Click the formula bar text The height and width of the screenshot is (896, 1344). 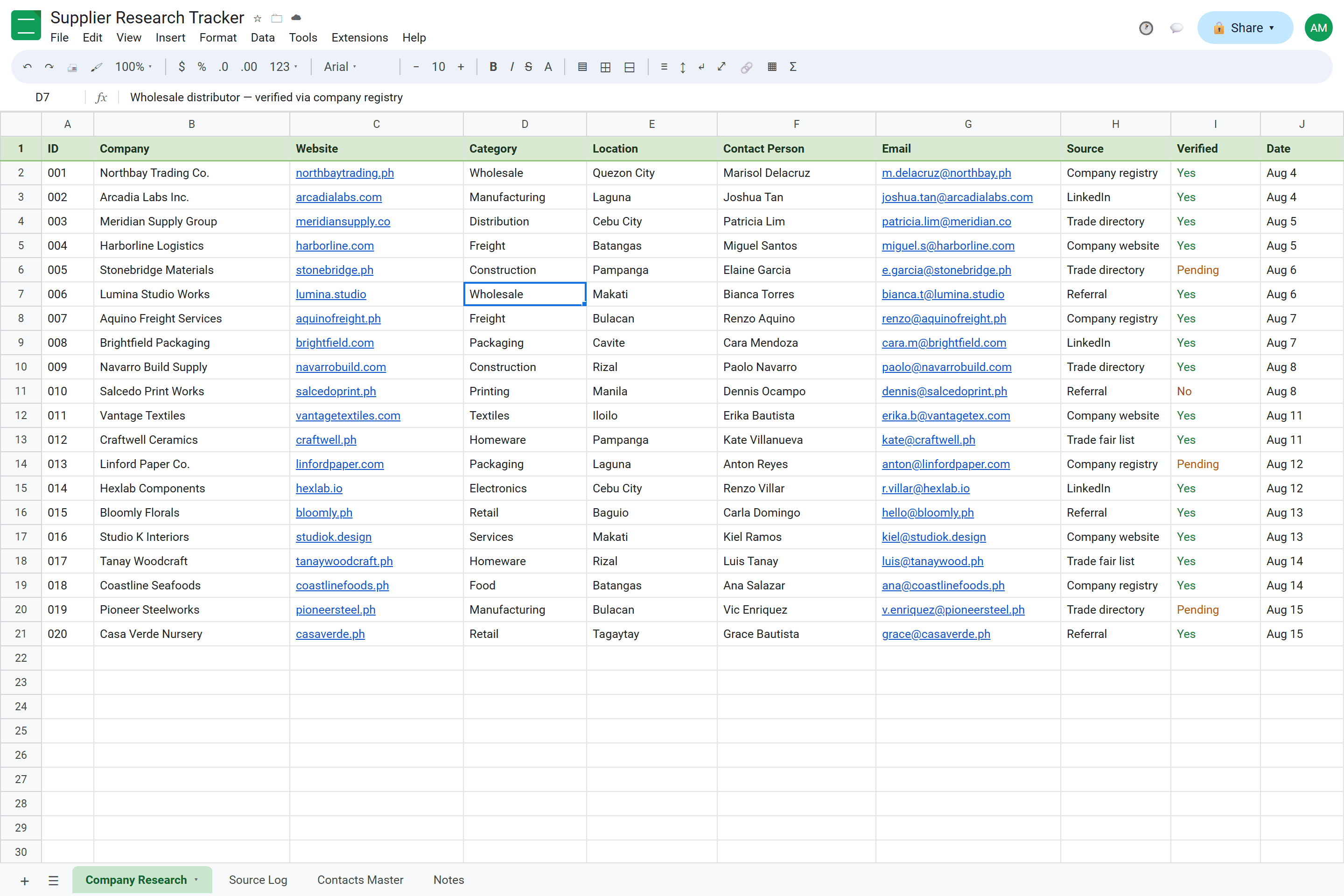(x=266, y=97)
